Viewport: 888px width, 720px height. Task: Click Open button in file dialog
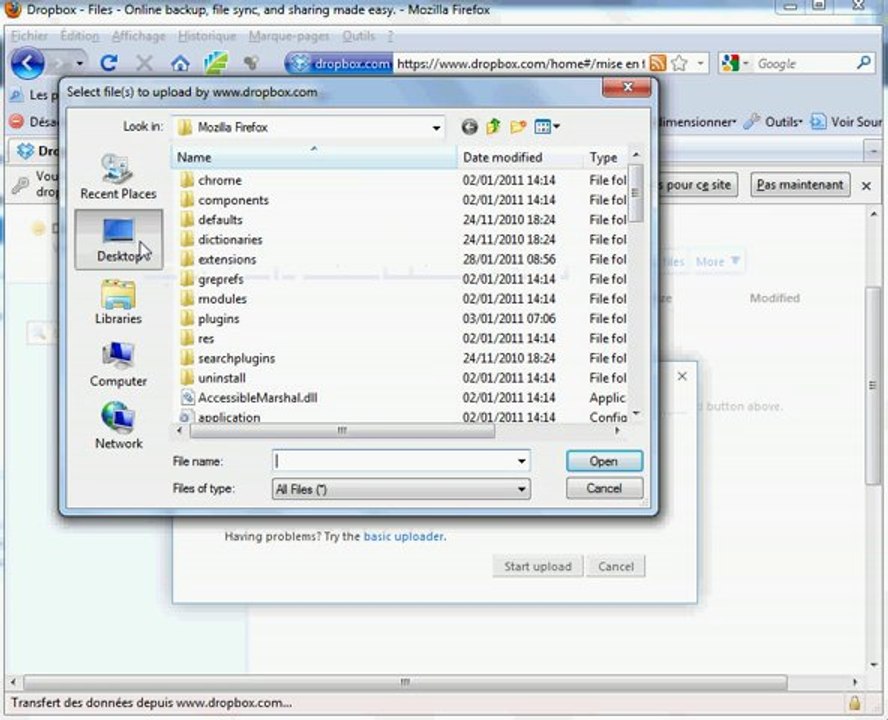(604, 461)
